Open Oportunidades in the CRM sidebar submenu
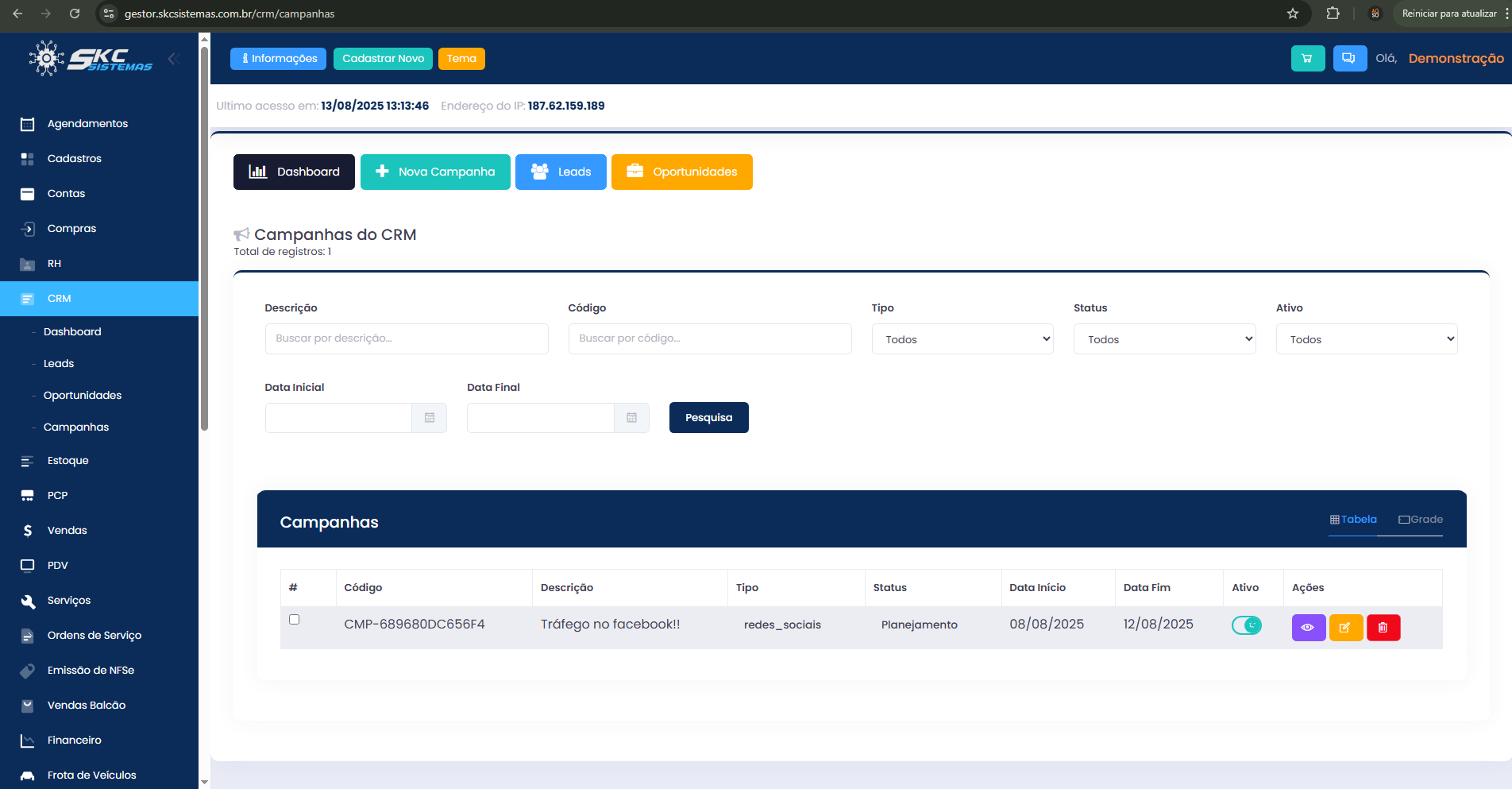The height and width of the screenshot is (789, 1512). tap(83, 396)
